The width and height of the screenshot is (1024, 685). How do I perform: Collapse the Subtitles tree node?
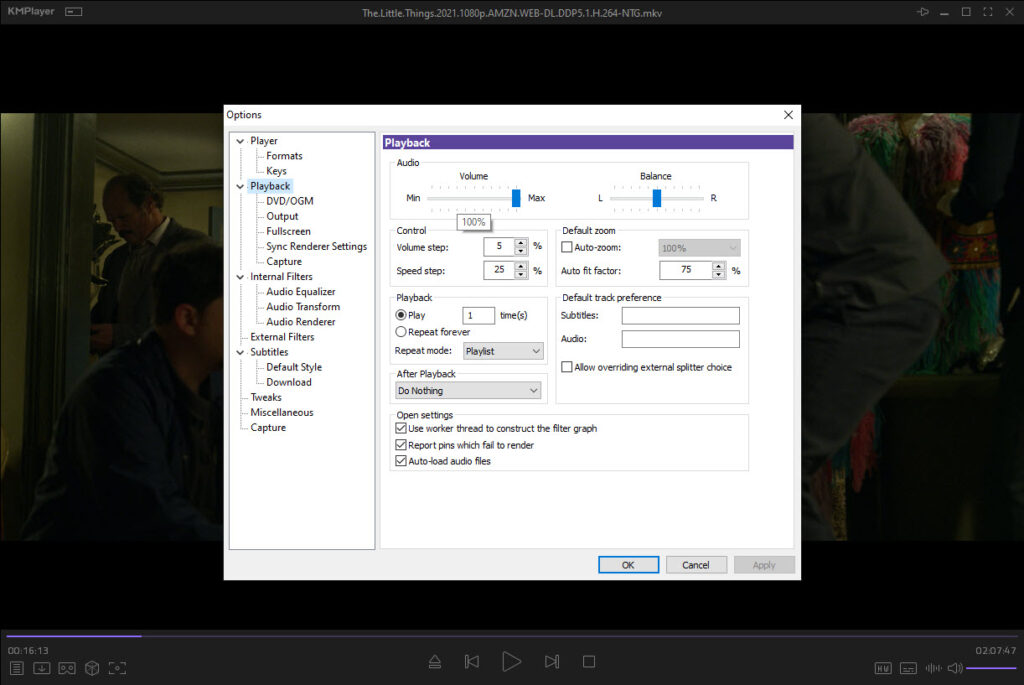coord(240,352)
